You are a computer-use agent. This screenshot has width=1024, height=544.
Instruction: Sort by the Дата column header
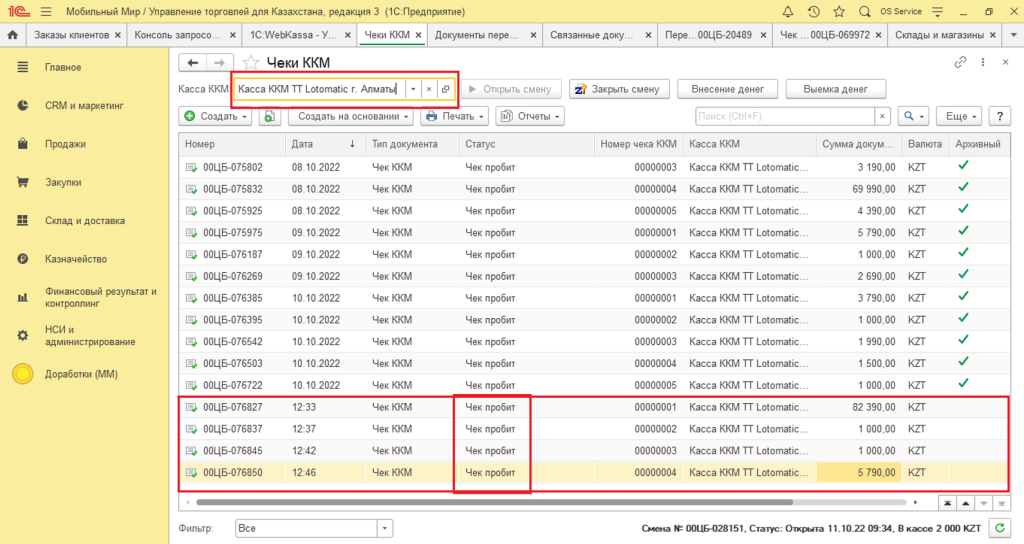tap(323, 144)
